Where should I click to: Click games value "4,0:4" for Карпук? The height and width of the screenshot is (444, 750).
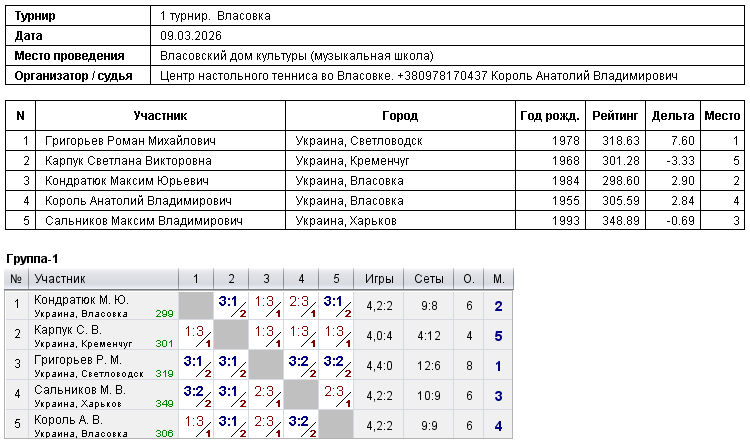[379, 336]
